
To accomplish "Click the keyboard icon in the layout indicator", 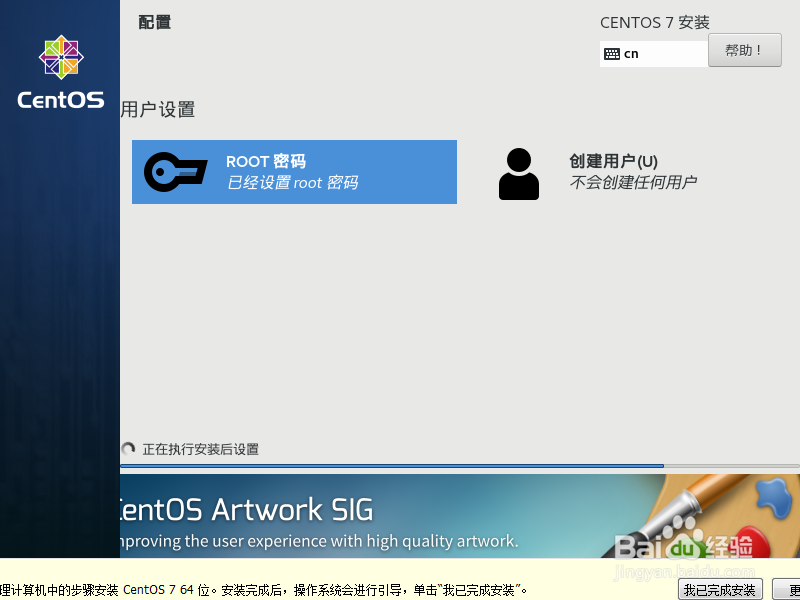I will tap(613, 53).
